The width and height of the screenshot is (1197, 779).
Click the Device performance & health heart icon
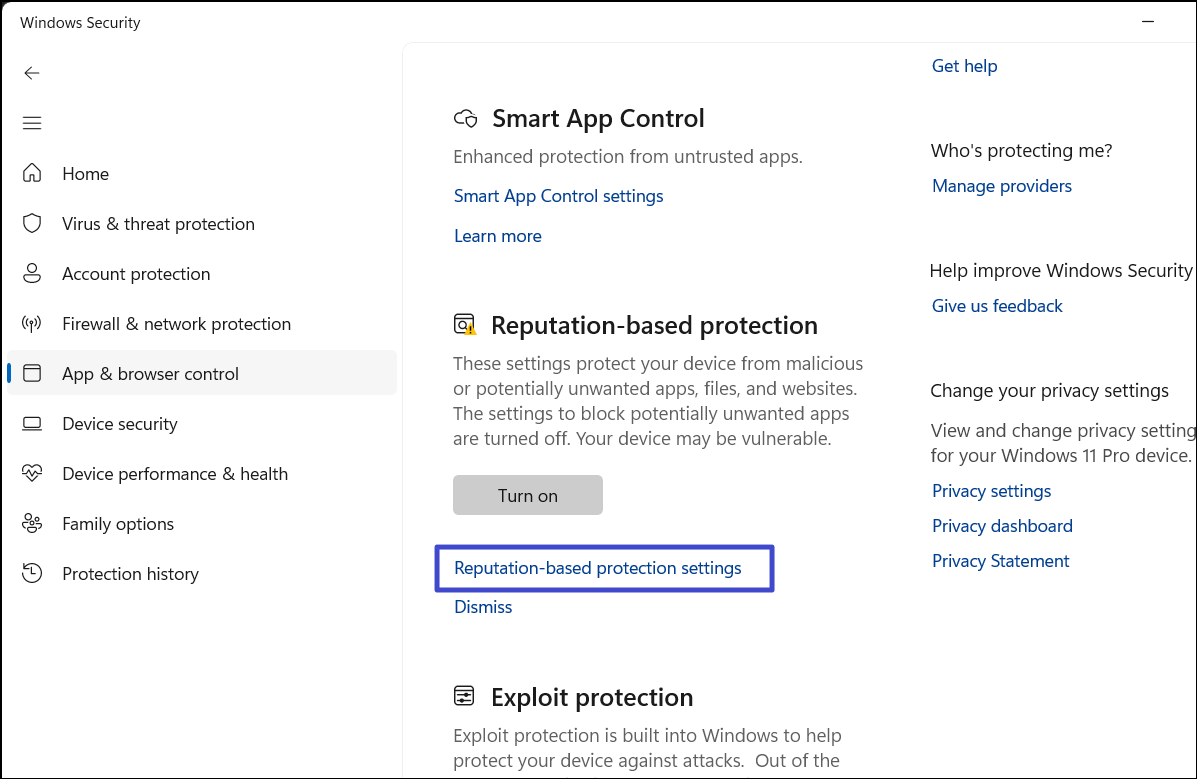point(32,473)
